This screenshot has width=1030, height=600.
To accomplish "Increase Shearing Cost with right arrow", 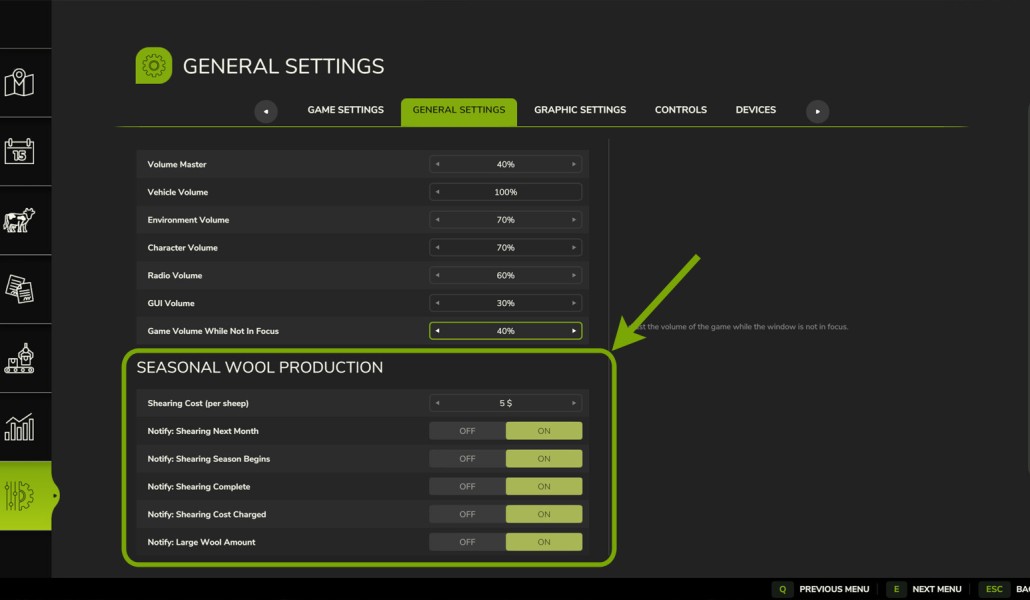I will (x=573, y=403).
